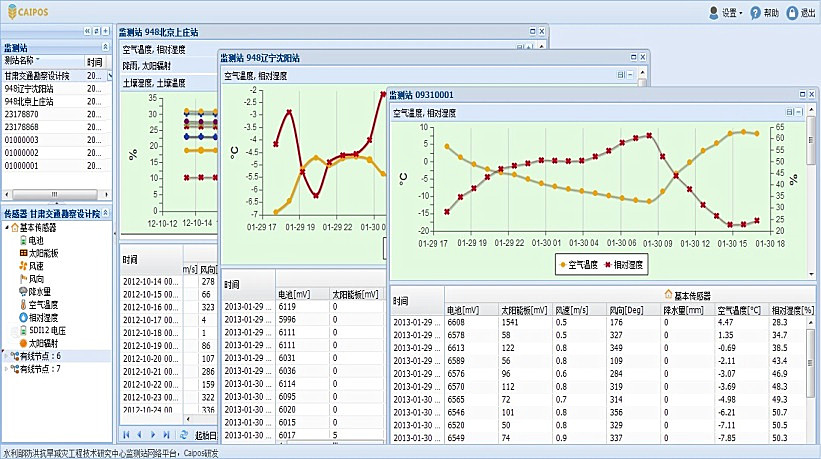Screen dimensions: 821x459
Task: Go to previous page in 北京上庄站 table
Action: (139, 434)
